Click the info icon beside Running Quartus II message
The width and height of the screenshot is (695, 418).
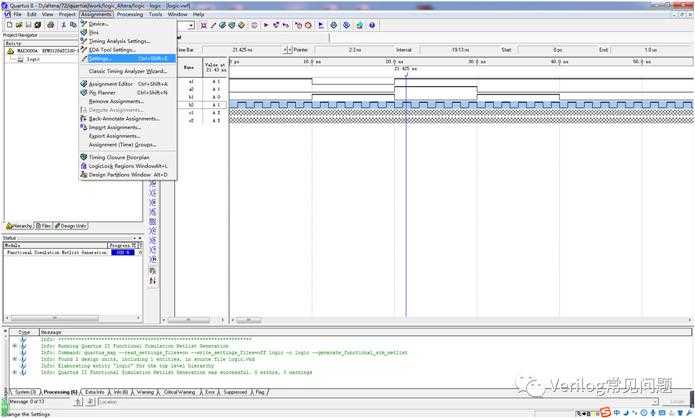(23, 346)
